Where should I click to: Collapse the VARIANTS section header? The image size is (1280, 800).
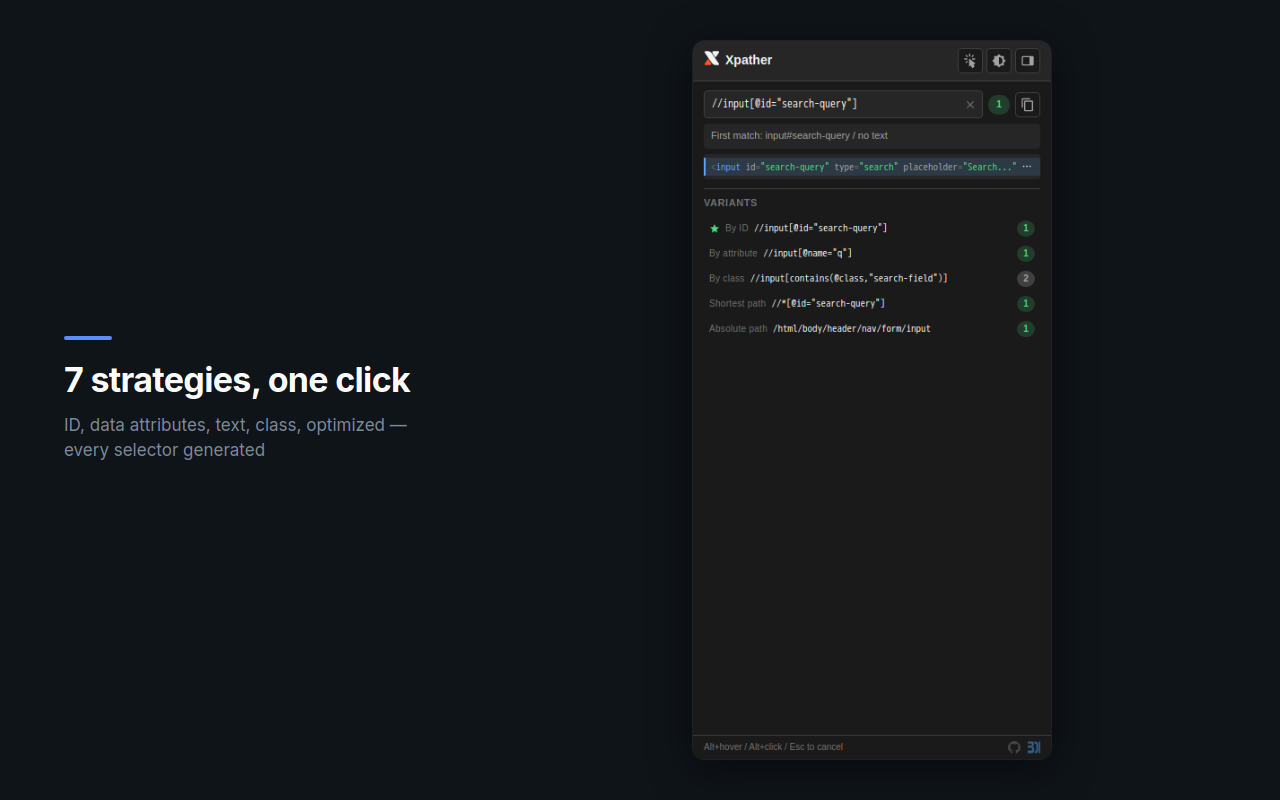[730, 202]
